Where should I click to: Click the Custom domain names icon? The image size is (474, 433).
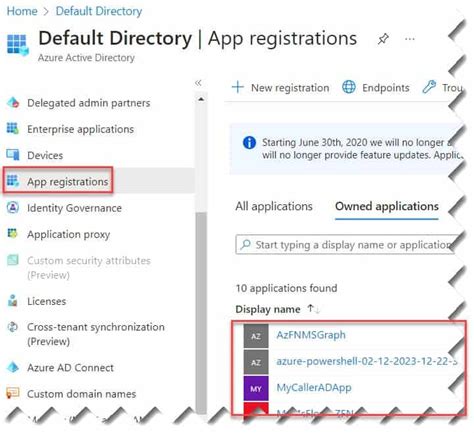[x=13, y=393]
